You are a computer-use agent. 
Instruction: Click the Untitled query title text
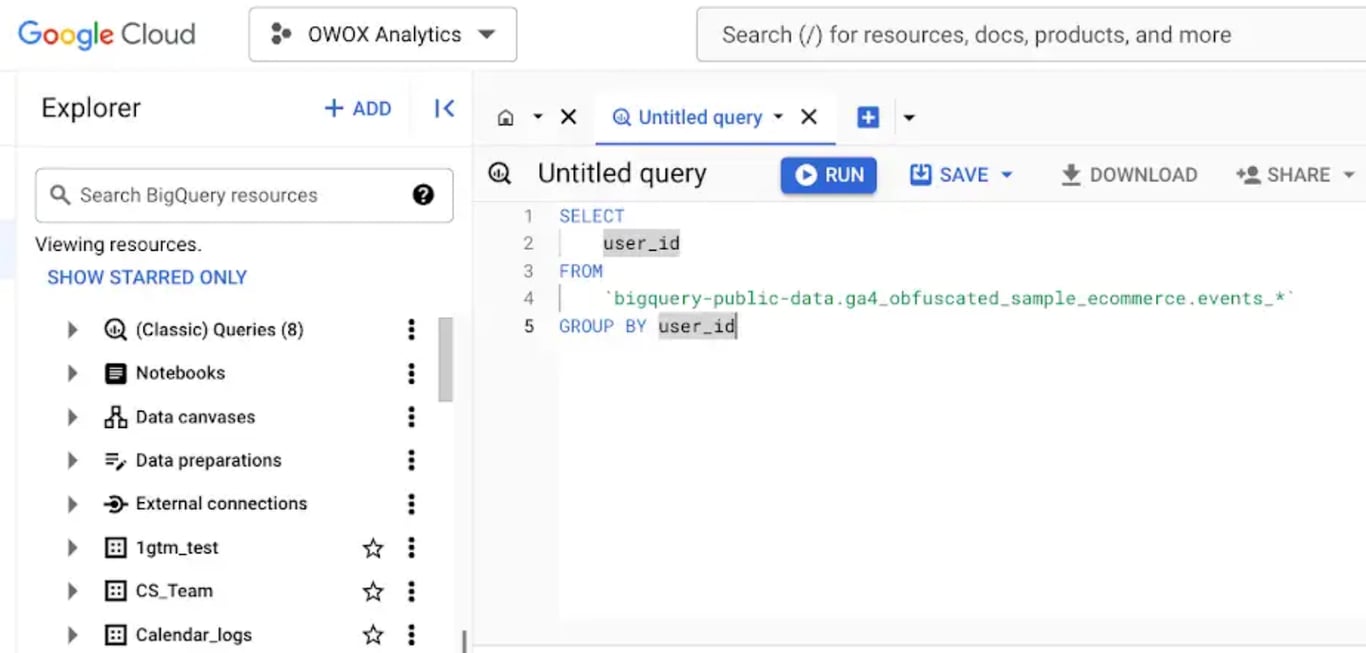tap(622, 174)
